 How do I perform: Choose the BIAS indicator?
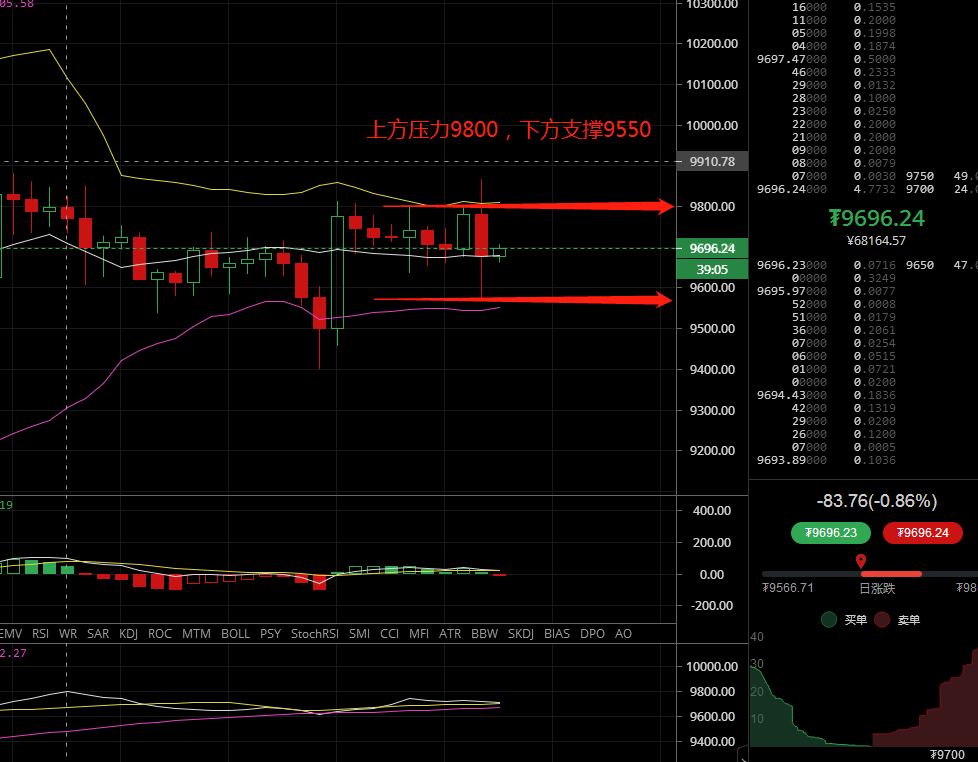pyautogui.click(x=557, y=634)
